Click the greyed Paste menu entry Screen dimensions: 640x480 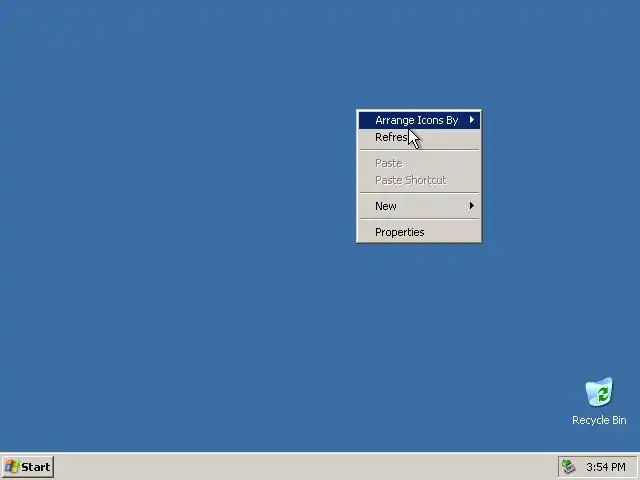coord(419,163)
